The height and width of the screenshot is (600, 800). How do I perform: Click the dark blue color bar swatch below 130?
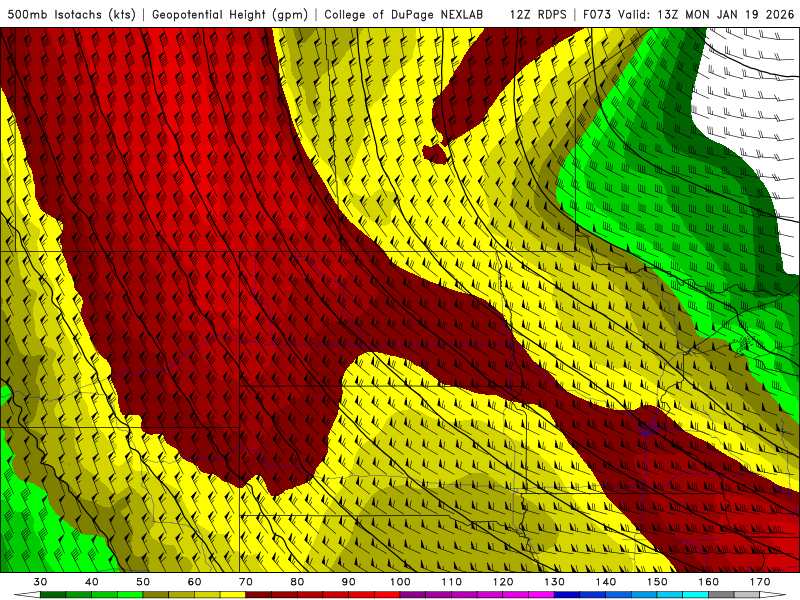coord(567,595)
